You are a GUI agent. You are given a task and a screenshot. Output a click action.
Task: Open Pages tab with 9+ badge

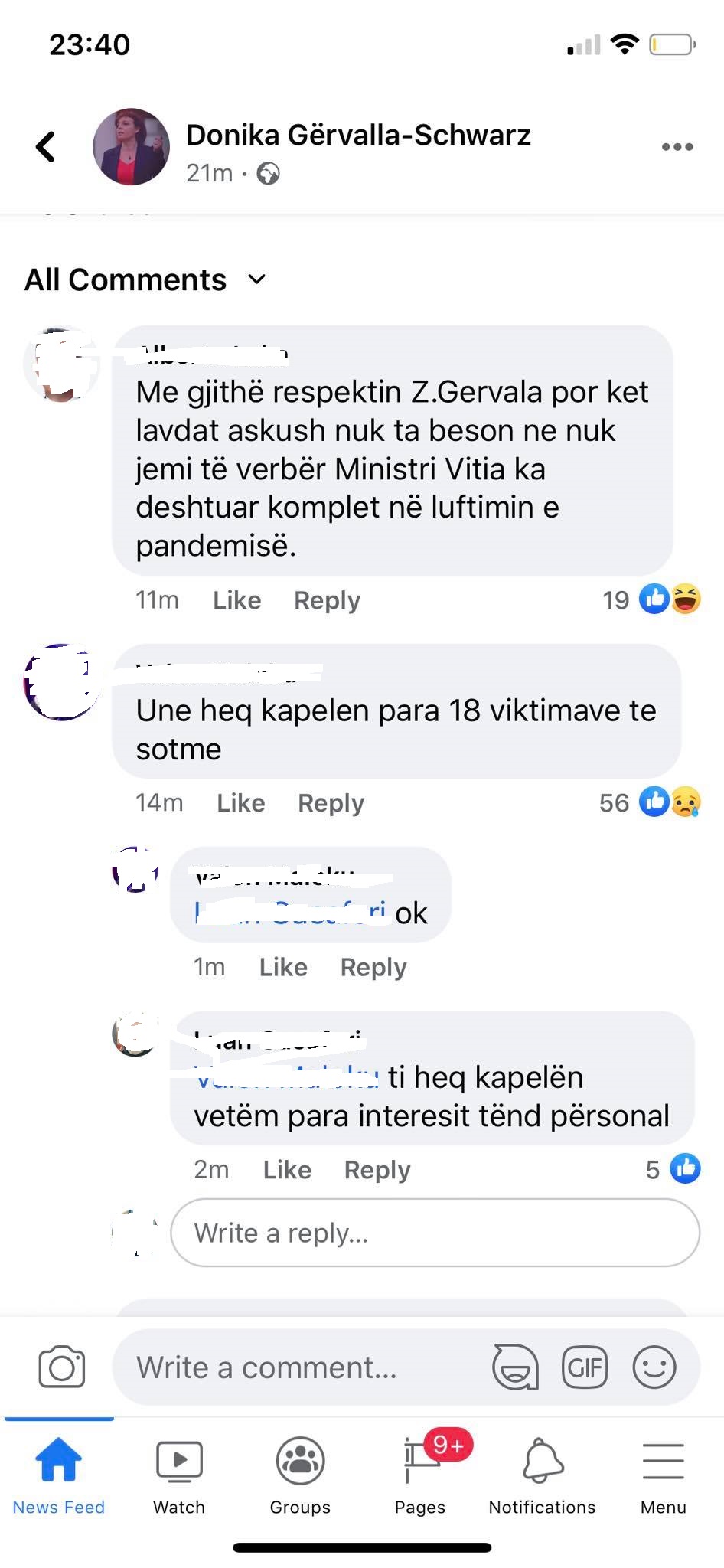[x=420, y=1476]
